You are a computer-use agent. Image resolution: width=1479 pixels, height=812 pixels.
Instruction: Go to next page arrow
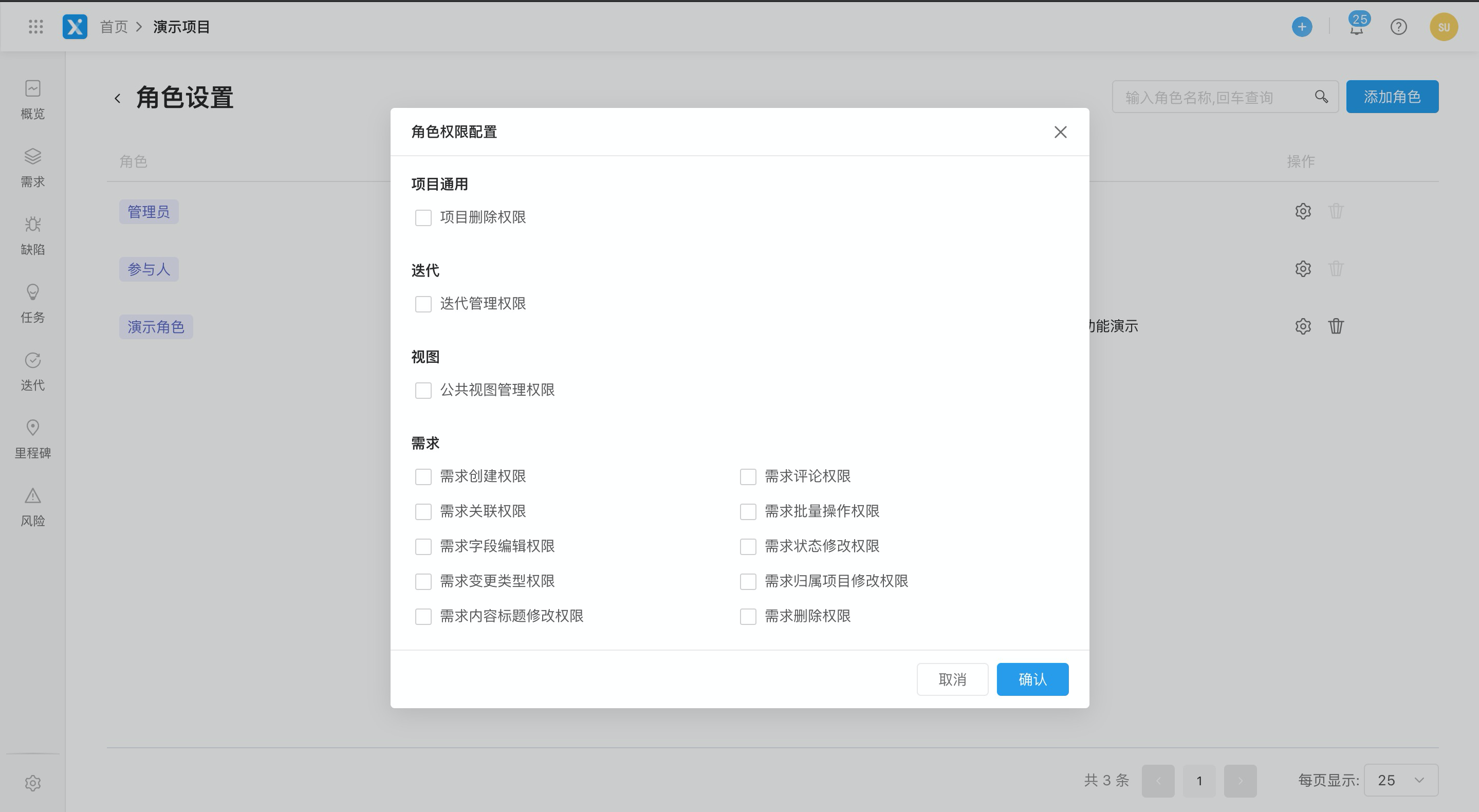(1240, 781)
